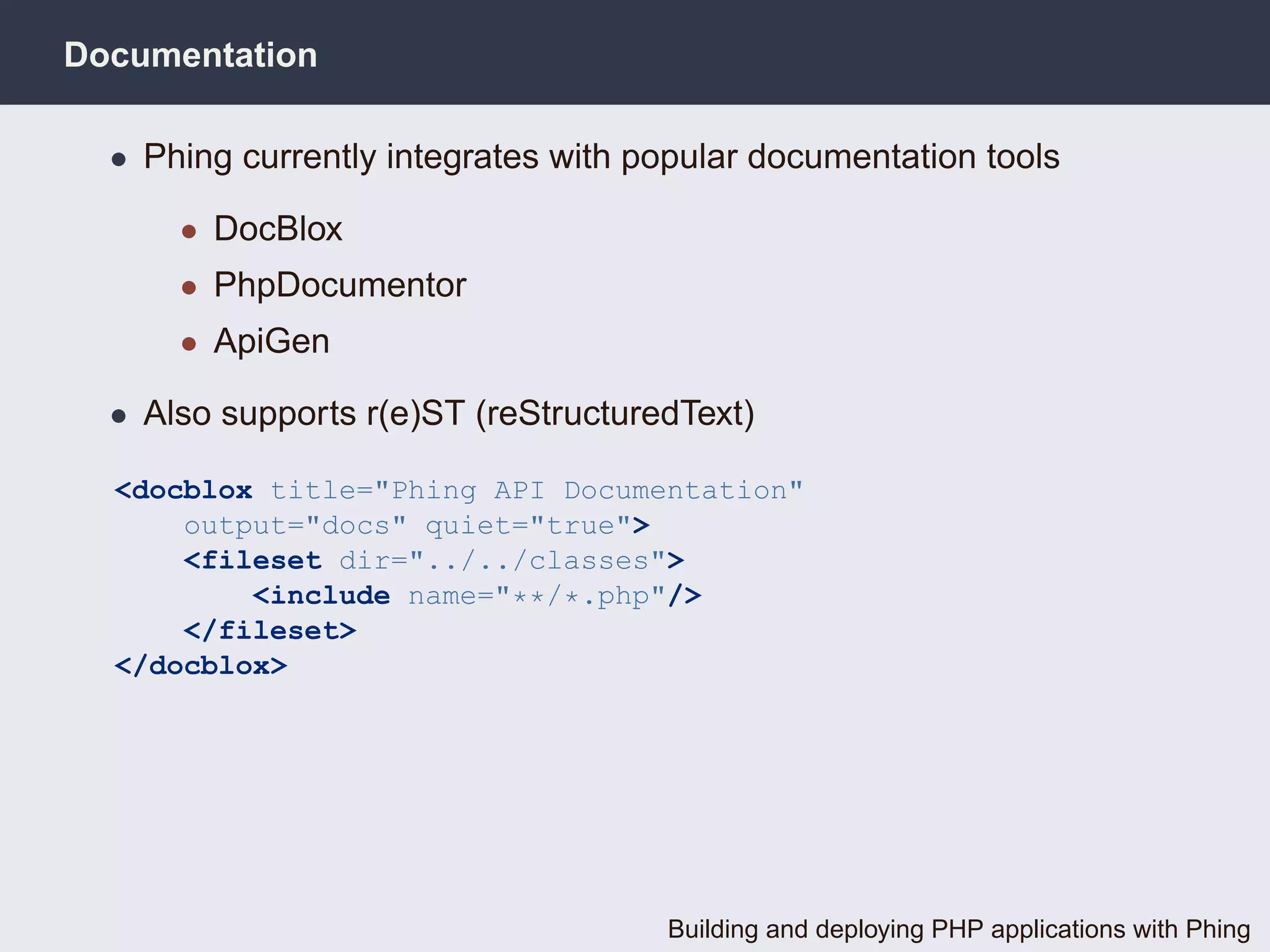Screen dimensions: 1270x952
Task: Click the title="Phing API Documentation" attribute
Action: pyautogui.click(x=536, y=491)
